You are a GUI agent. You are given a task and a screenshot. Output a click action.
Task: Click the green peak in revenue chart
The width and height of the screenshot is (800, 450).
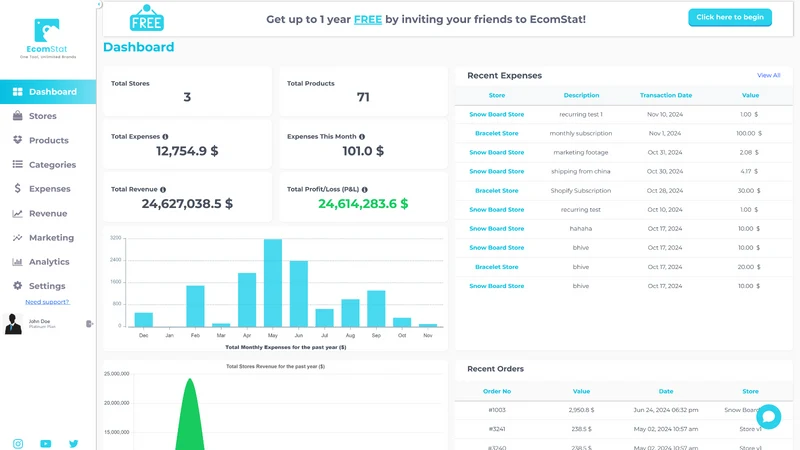[190, 413]
